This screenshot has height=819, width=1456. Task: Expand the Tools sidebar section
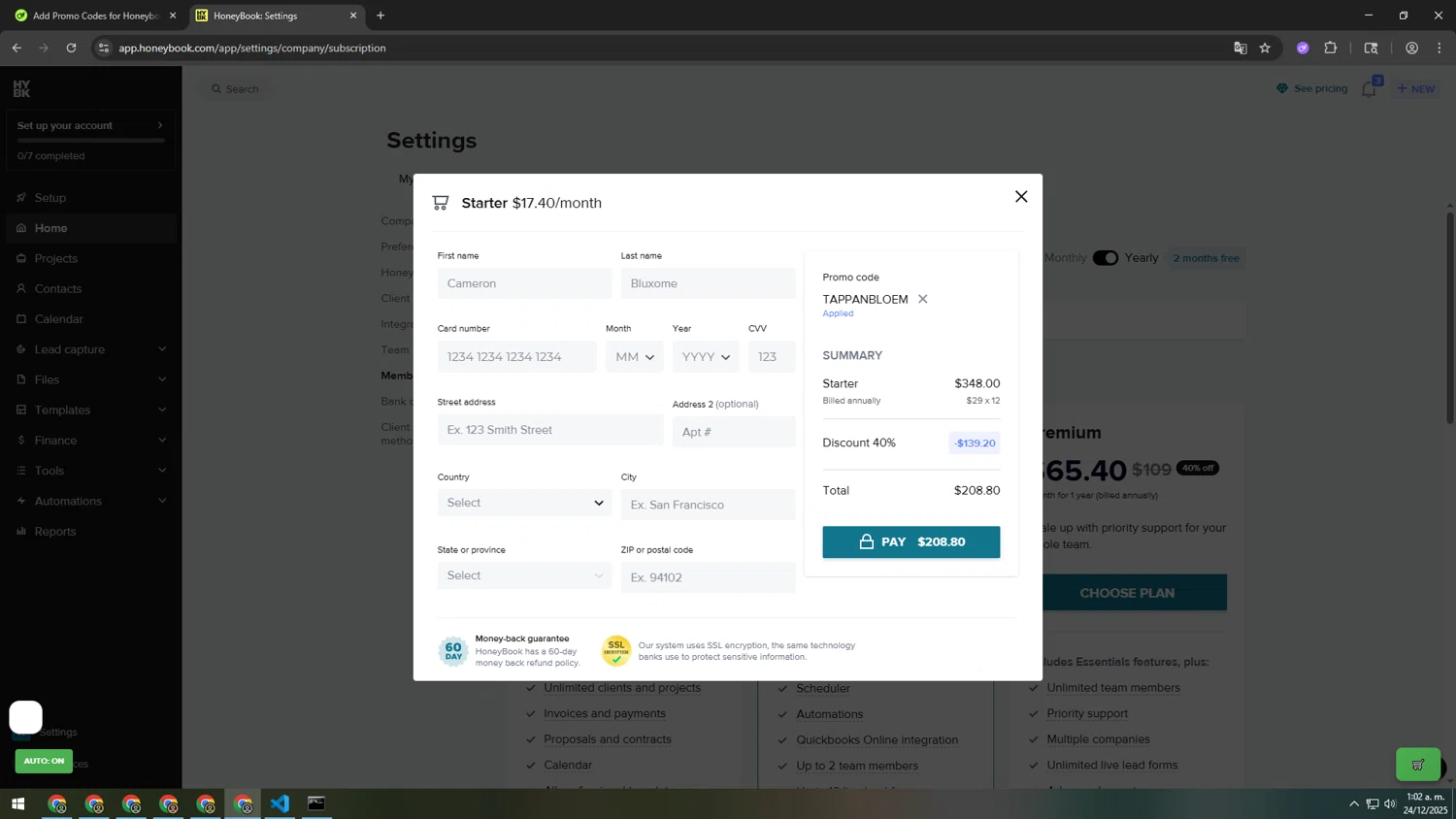[x=90, y=471]
